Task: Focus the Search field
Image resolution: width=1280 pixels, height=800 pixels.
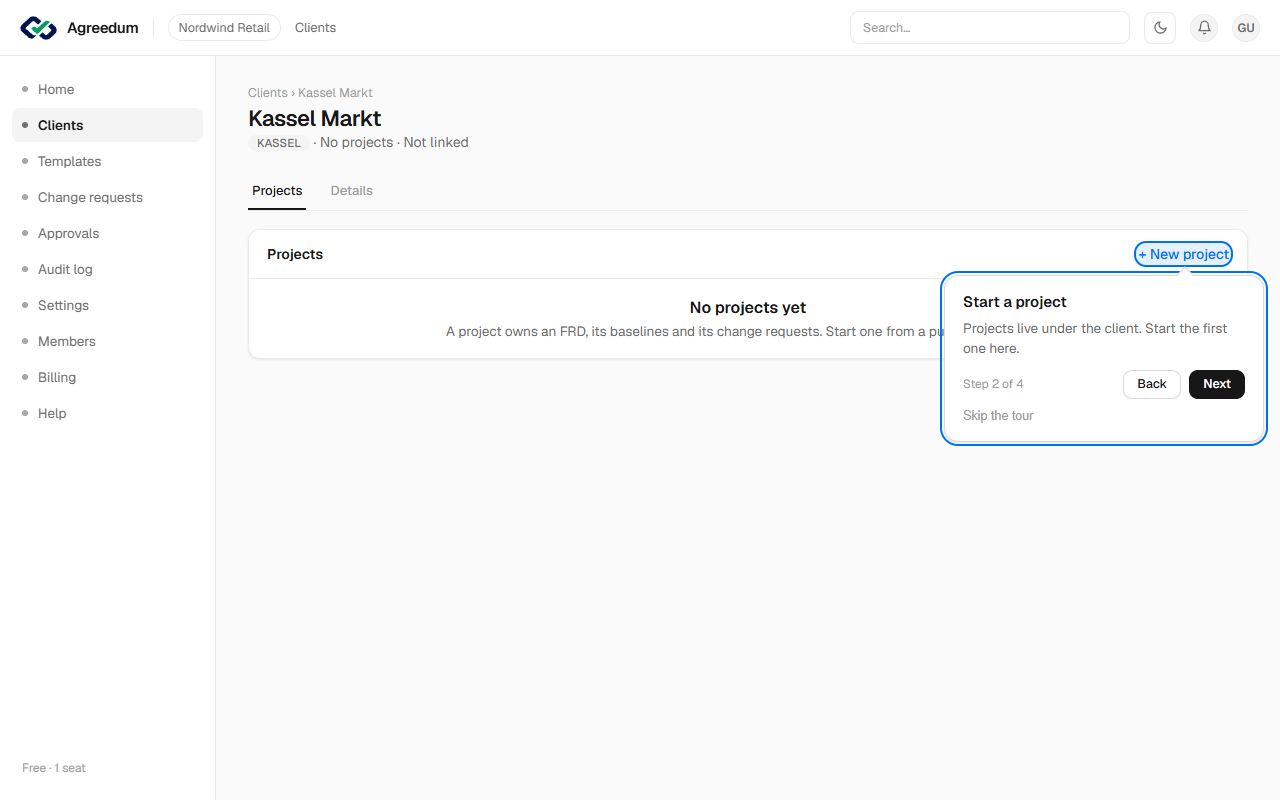Action: tap(990, 28)
